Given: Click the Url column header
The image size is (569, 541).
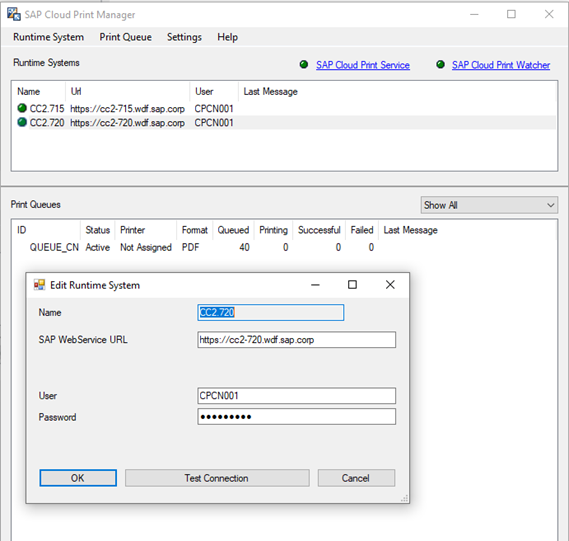Looking at the screenshot, I should (128, 91).
